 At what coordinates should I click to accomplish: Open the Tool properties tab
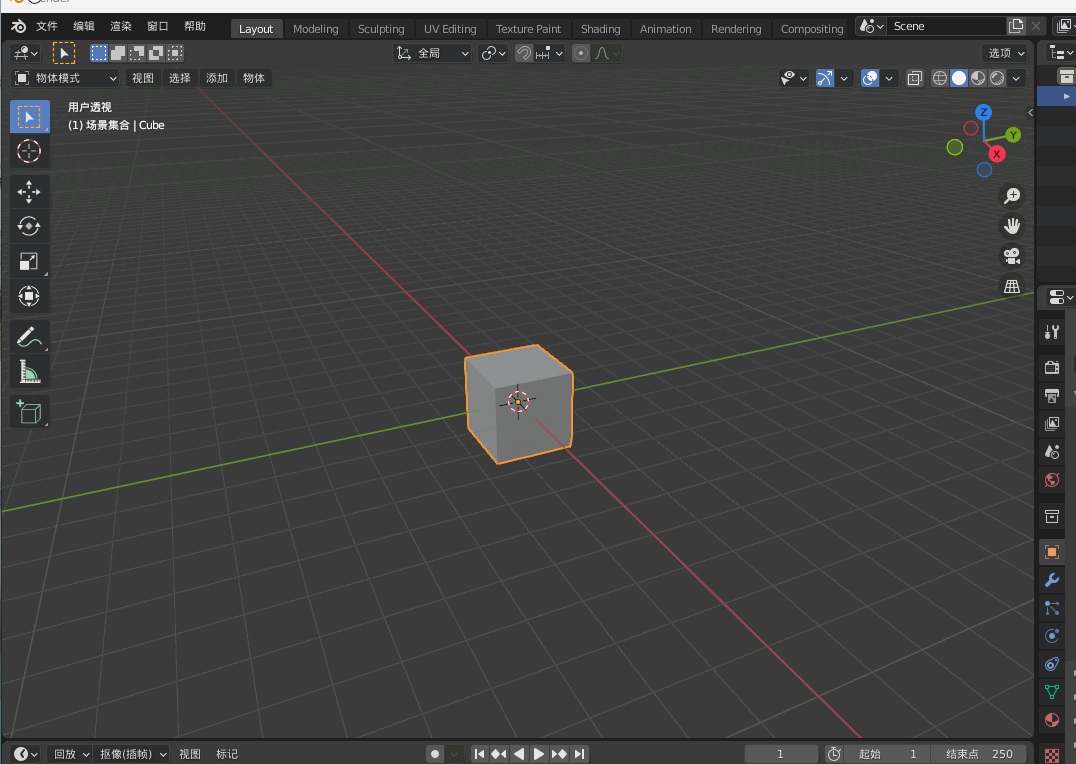click(1051, 332)
